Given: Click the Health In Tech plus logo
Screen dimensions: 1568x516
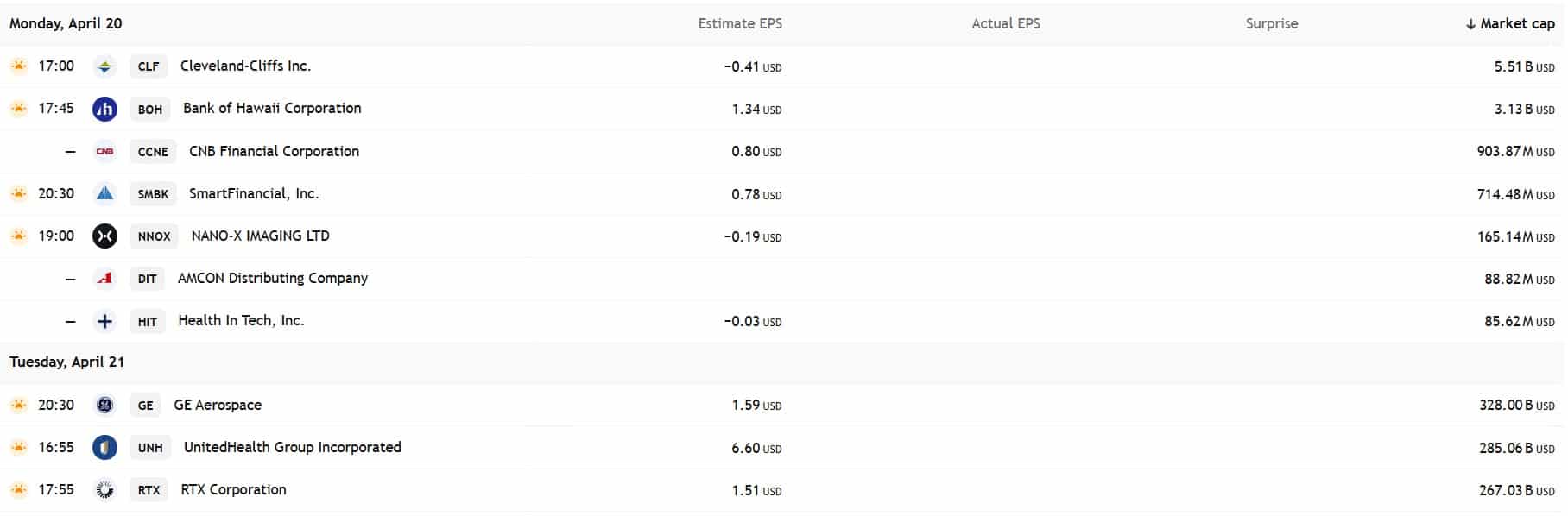Looking at the screenshot, I should click(x=104, y=321).
